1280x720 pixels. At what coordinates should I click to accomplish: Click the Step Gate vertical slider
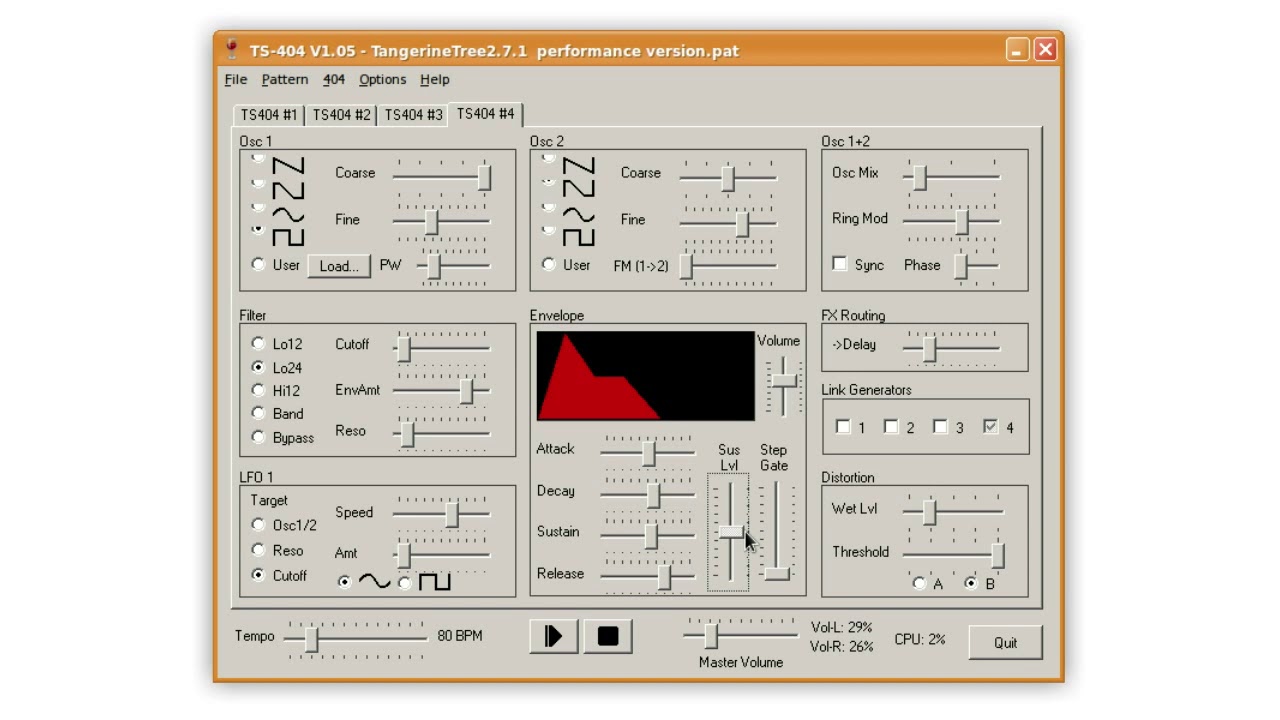tap(776, 532)
